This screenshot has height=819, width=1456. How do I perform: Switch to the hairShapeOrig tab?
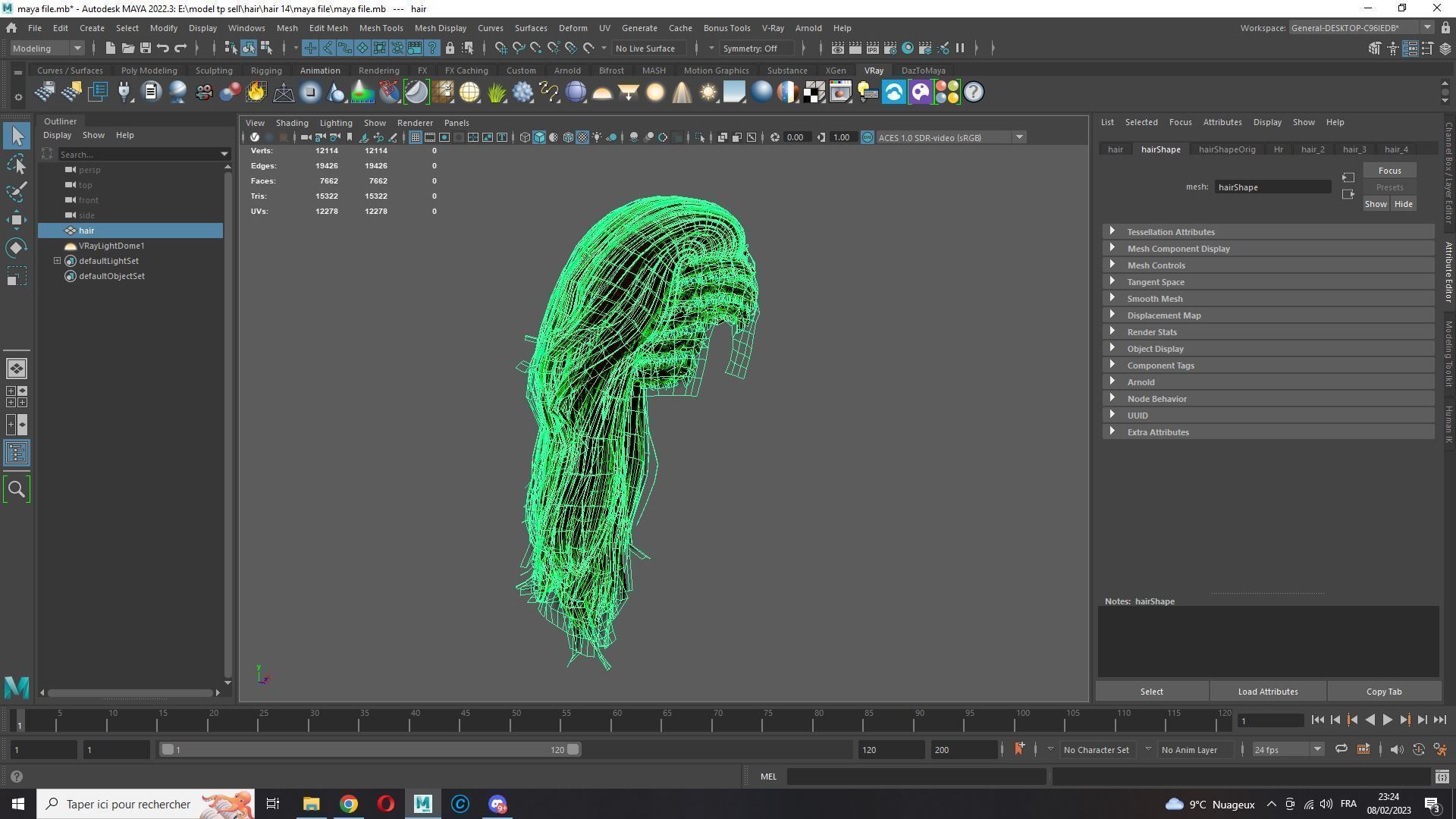pyautogui.click(x=1226, y=149)
